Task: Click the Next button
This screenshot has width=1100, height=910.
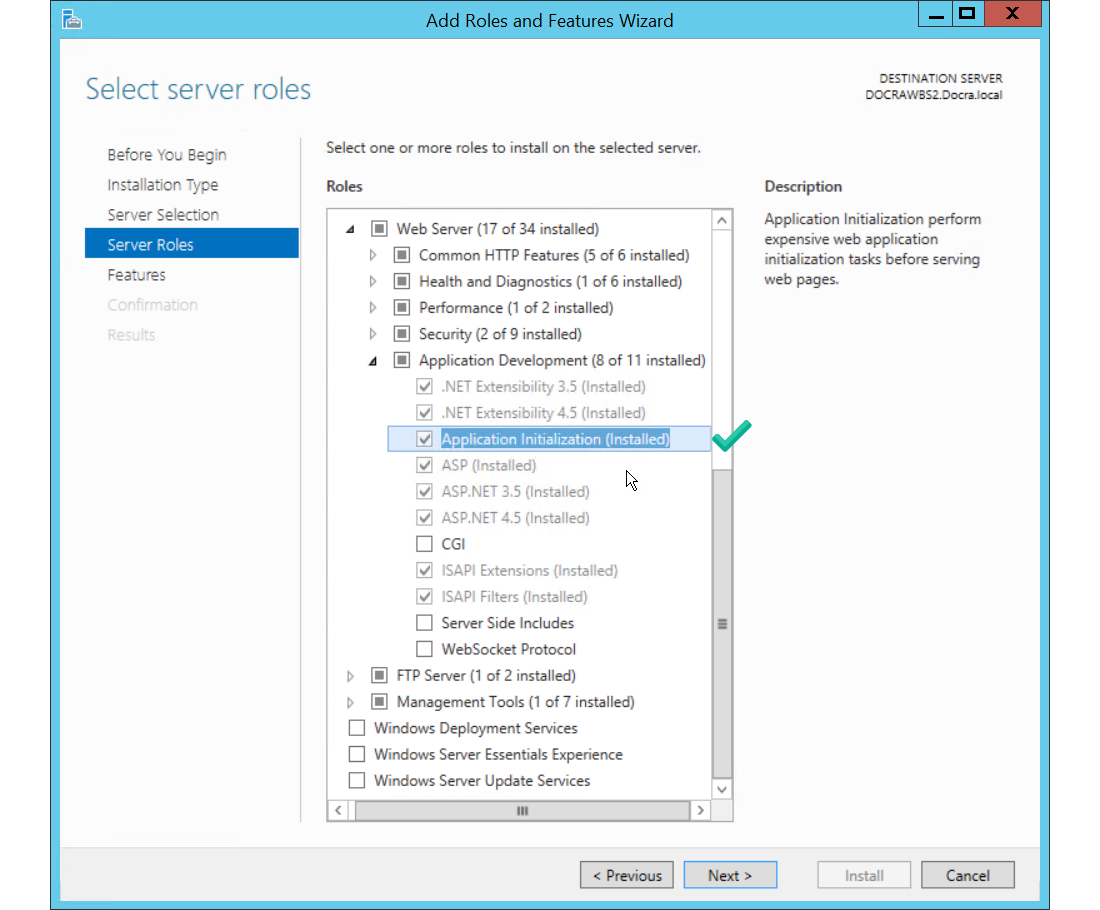Action: [x=730, y=875]
